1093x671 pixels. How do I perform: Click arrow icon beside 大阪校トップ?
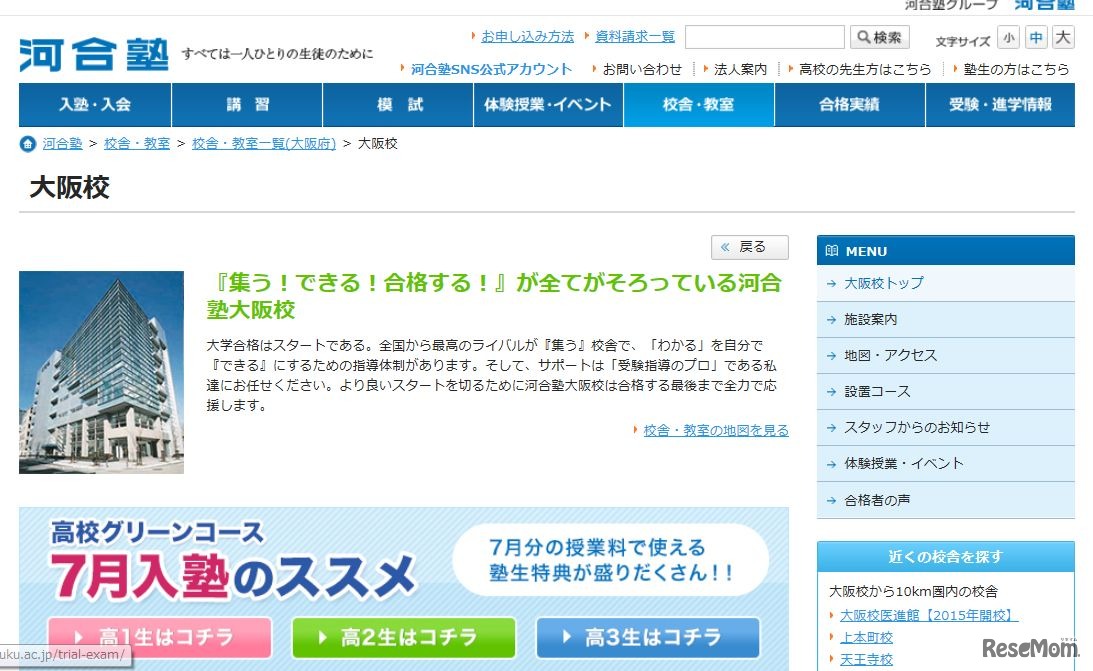[831, 284]
